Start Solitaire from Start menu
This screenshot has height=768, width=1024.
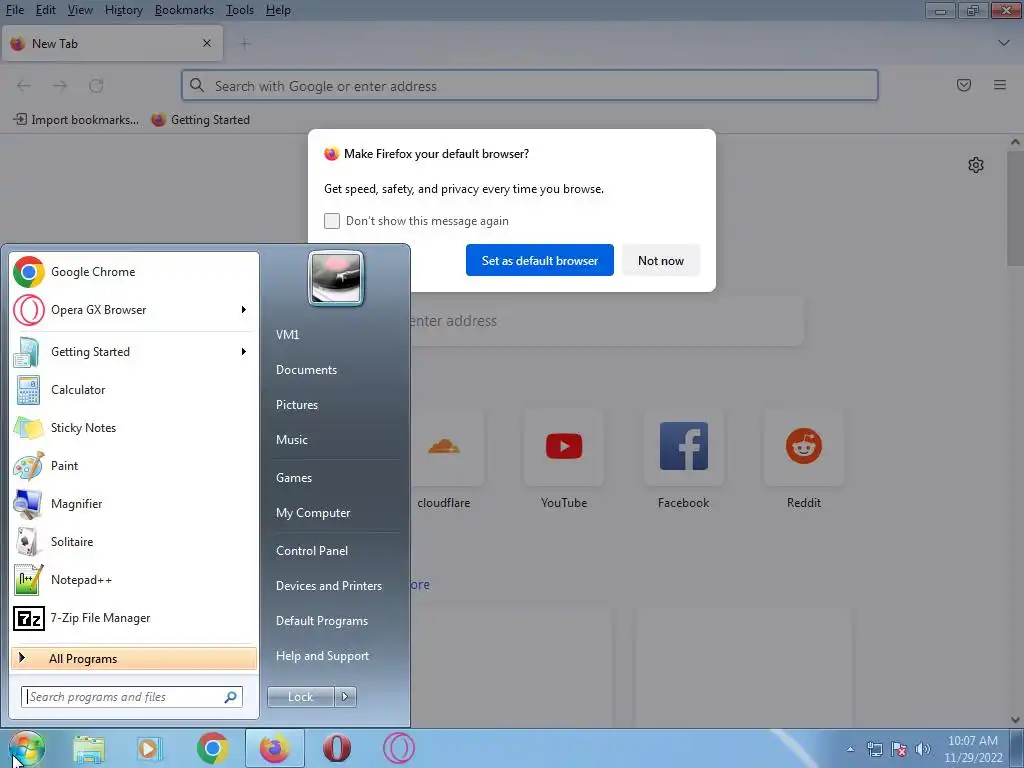pyautogui.click(x=134, y=541)
